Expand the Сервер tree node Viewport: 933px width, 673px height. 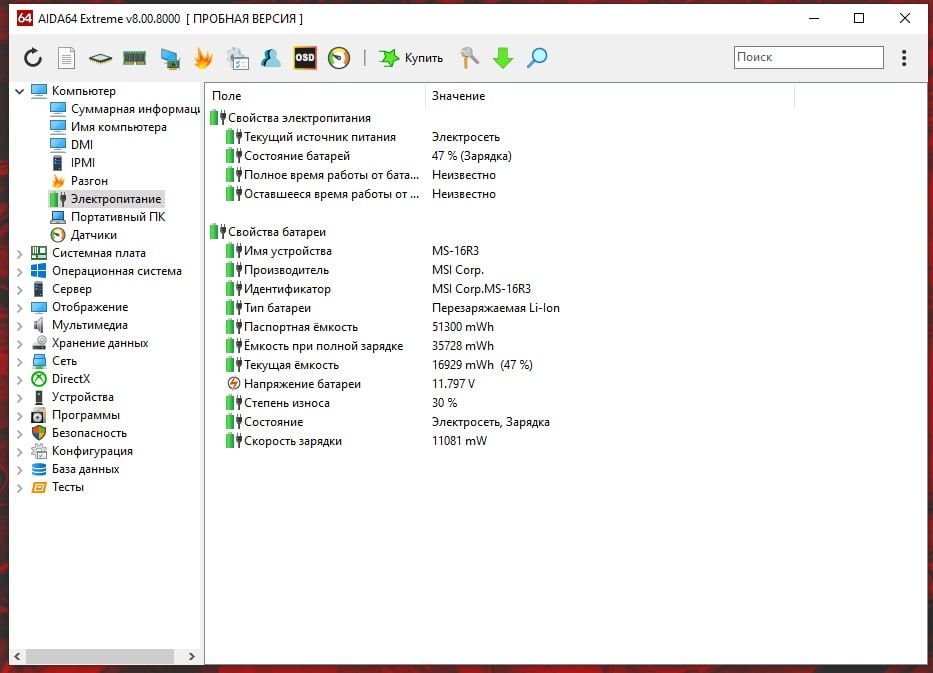[x=19, y=289]
